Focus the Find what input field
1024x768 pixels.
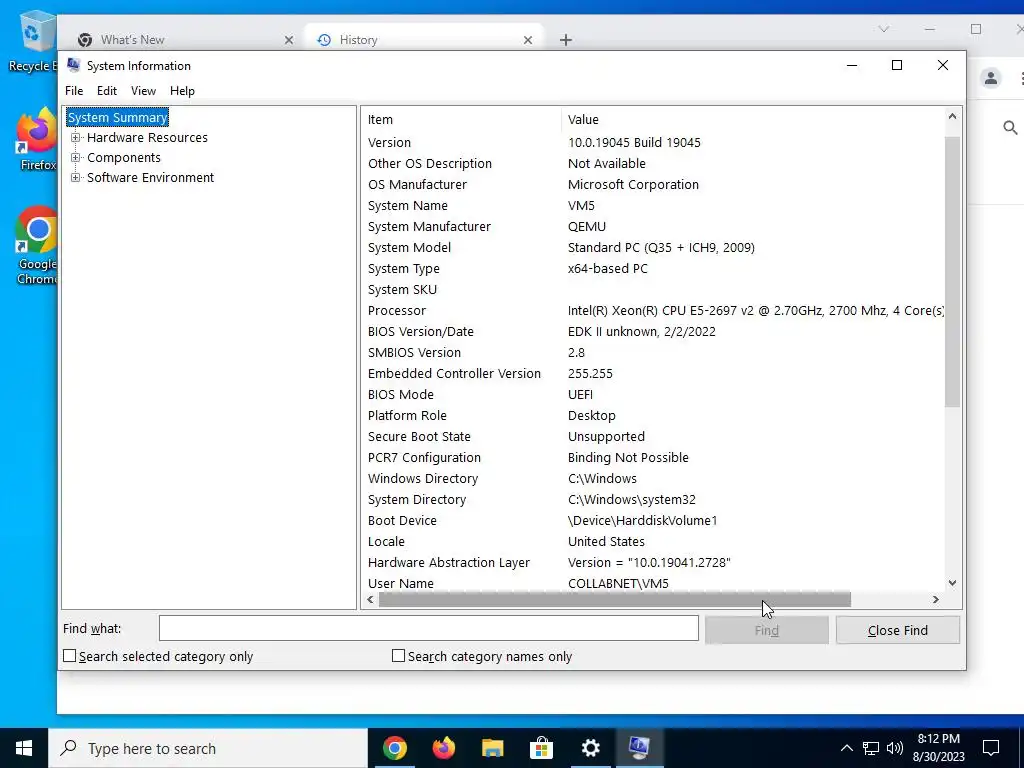point(428,628)
